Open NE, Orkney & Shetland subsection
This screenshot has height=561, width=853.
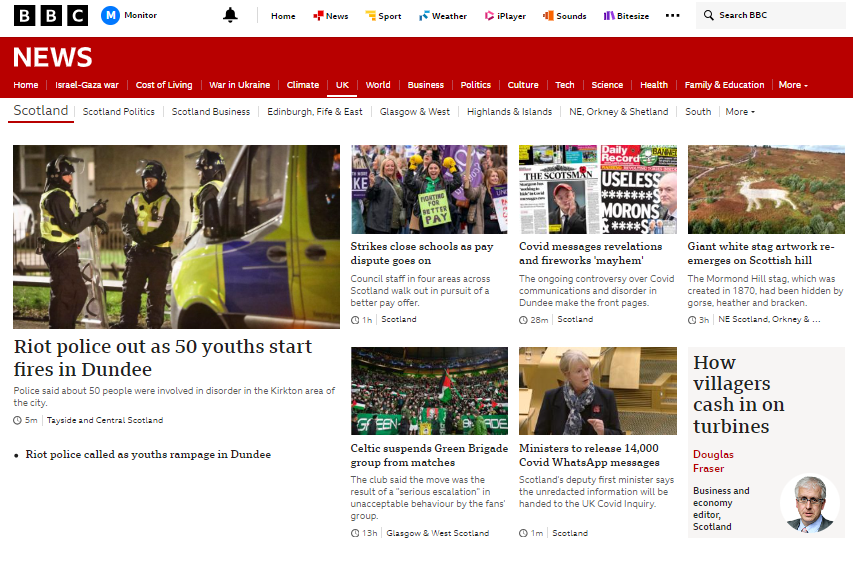pyautogui.click(x=619, y=112)
